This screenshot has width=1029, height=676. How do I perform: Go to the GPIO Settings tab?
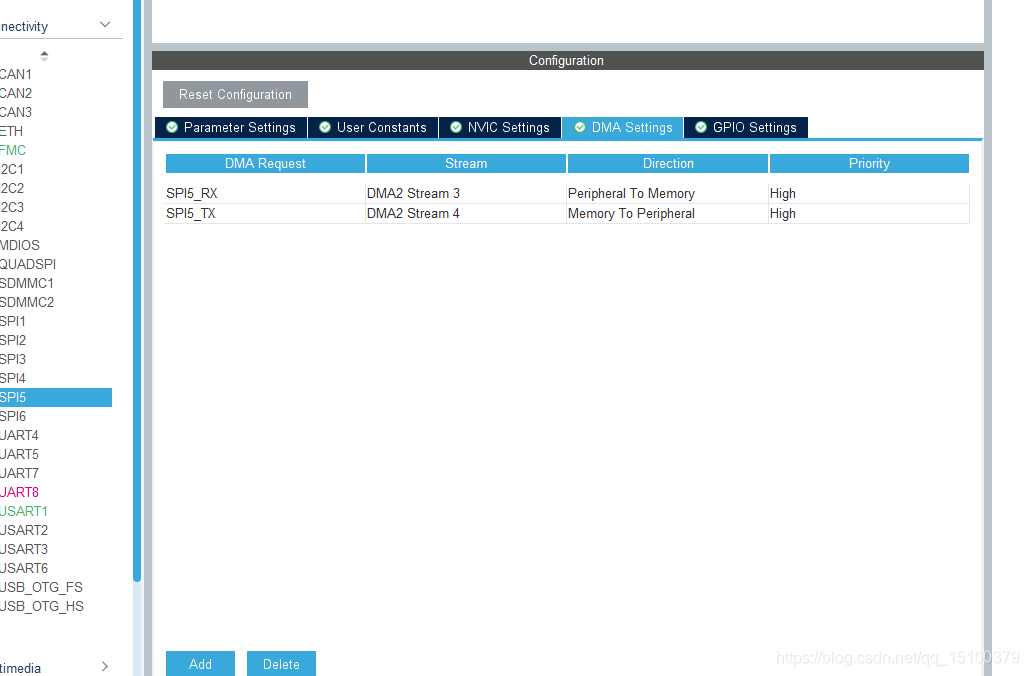pyautogui.click(x=746, y=127)
